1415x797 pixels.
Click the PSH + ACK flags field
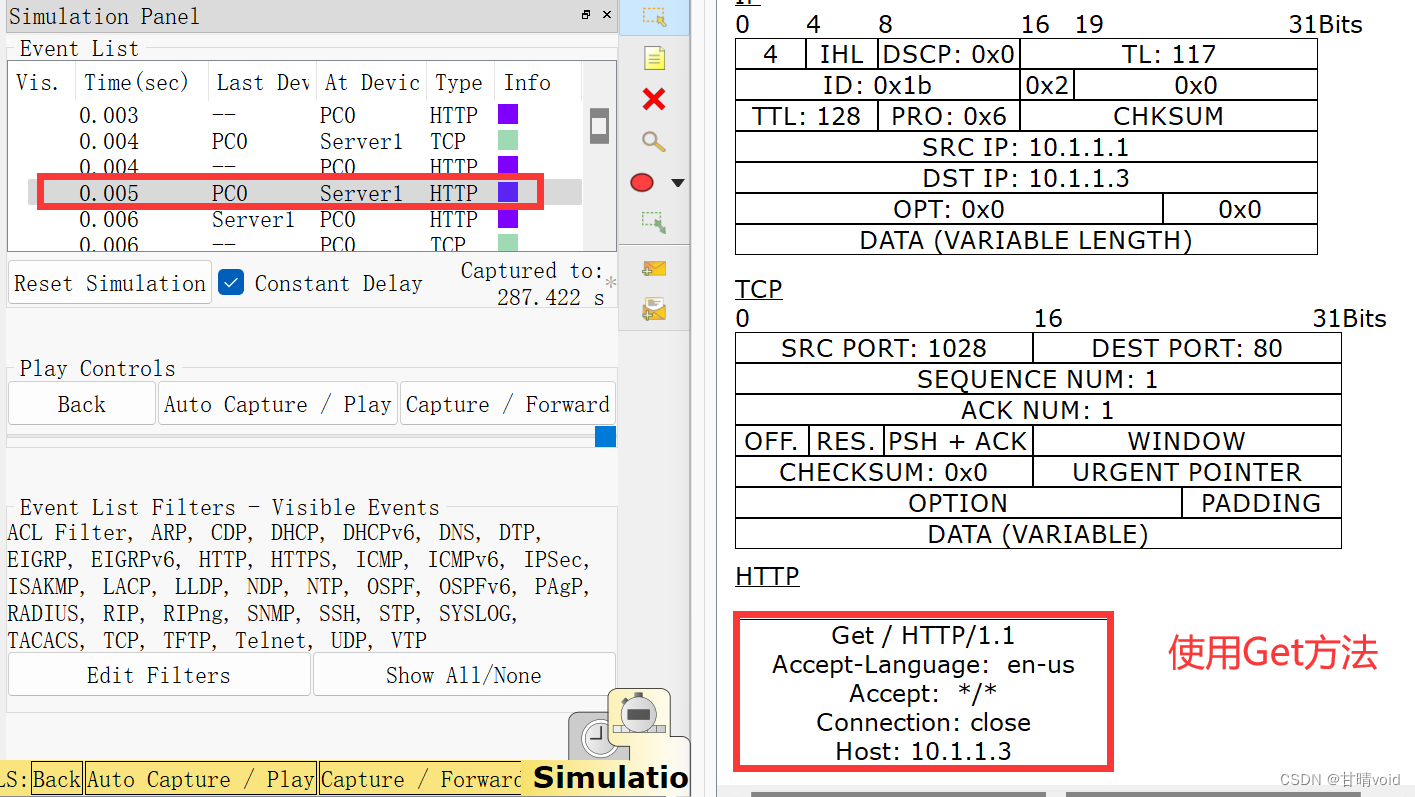click(958, 441)
